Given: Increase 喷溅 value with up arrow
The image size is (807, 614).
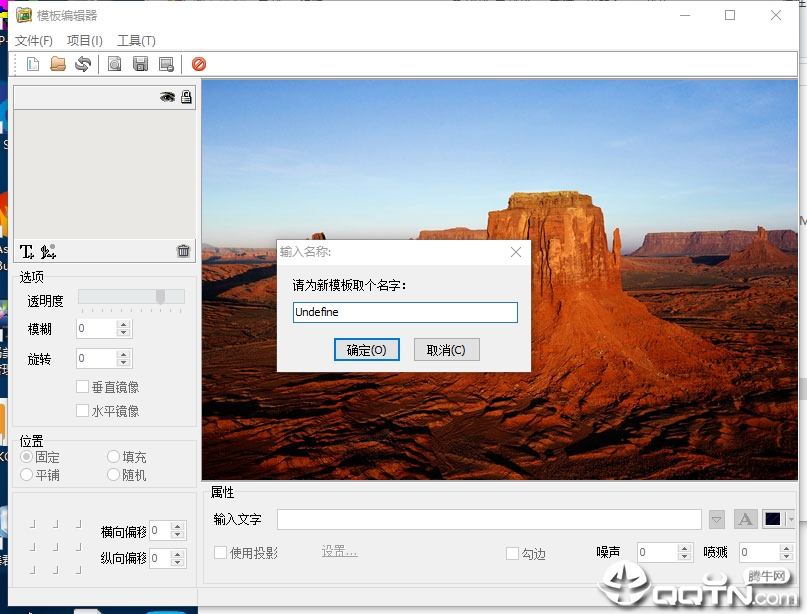Looking at the screenshot, I should tap(786, 548).
